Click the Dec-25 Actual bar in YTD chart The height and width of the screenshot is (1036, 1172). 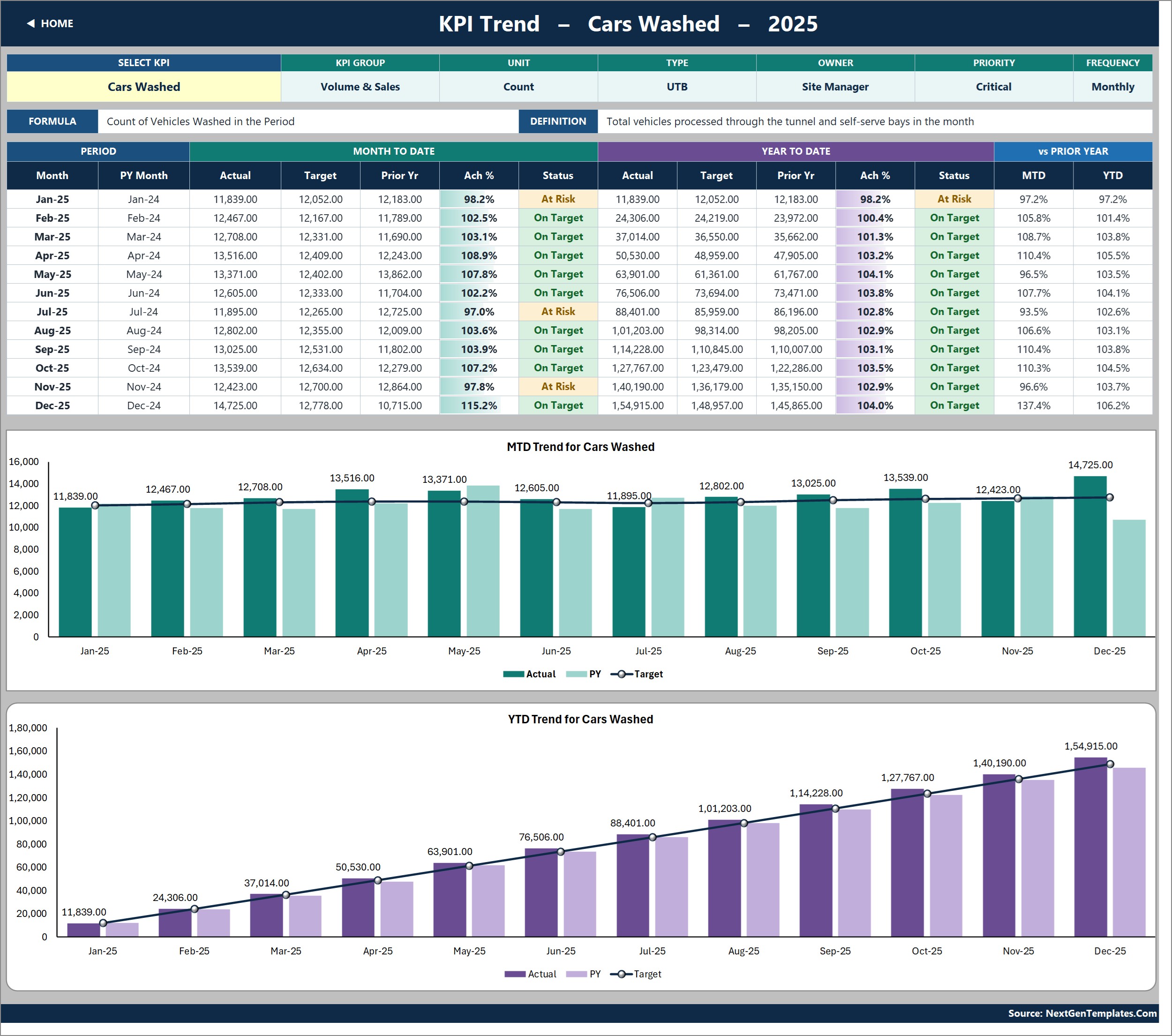[x=1090, y=847]
